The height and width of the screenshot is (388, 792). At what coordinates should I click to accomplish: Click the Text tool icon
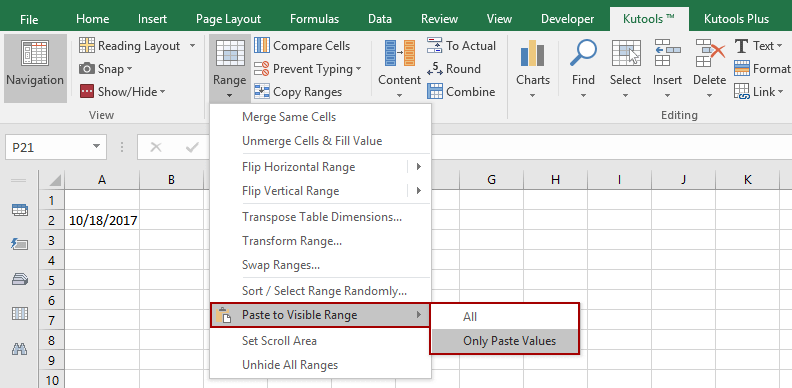click(x=741, y=46)
